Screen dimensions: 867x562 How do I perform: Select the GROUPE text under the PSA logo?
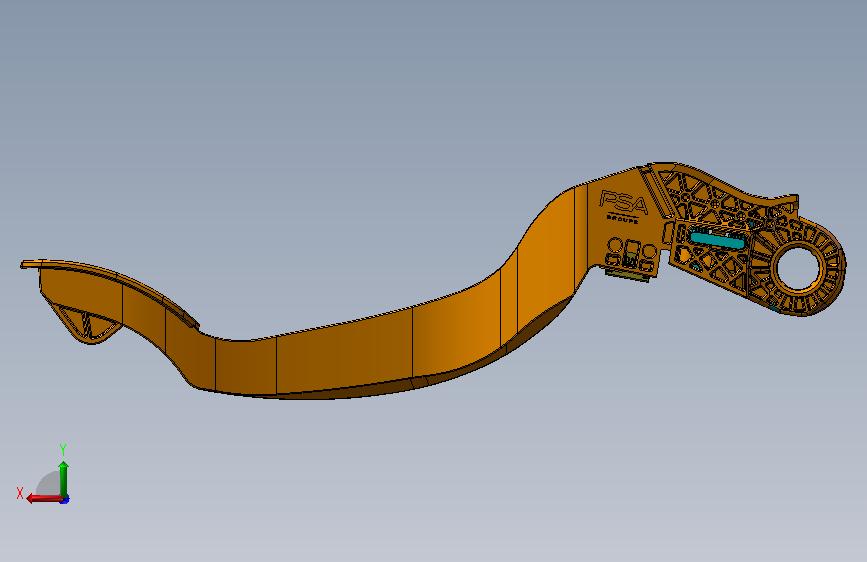(623, 218)
